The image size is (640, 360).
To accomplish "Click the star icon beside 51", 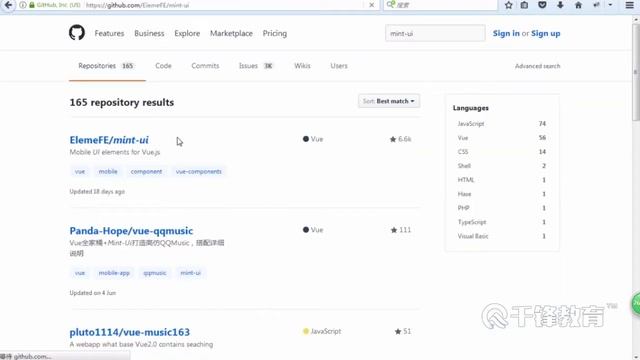I will [398, 331].
